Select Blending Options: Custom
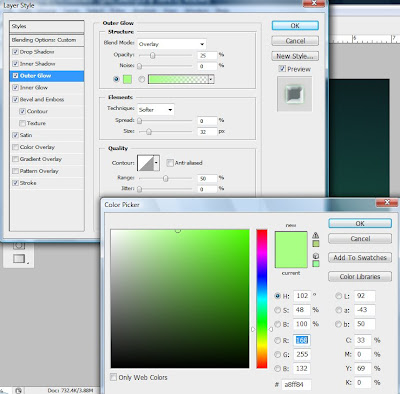Viewport: 400px width, 394px height. coord(47,40)
